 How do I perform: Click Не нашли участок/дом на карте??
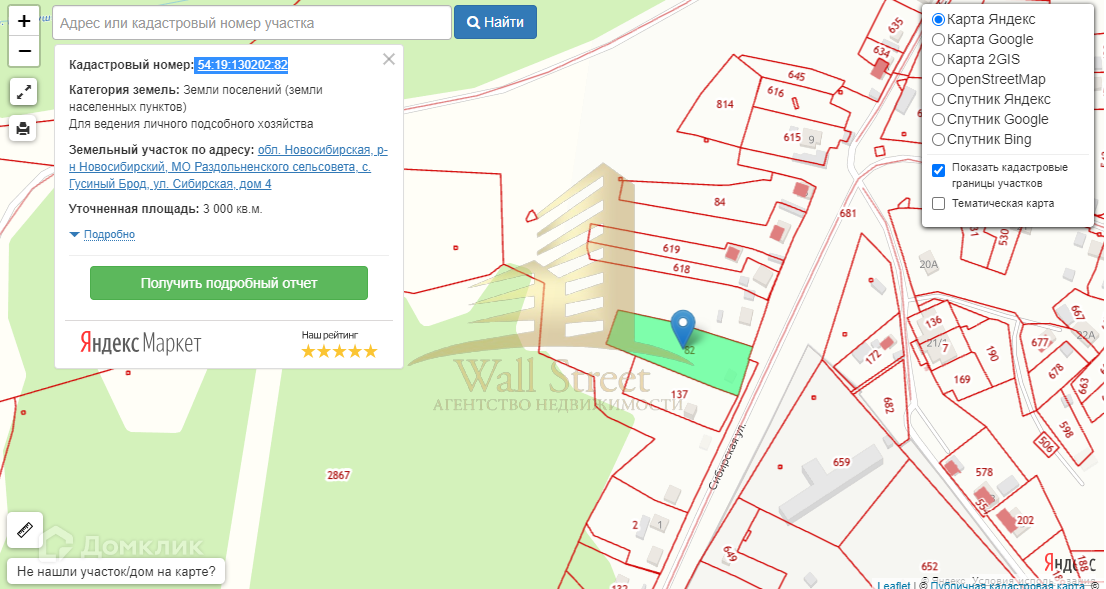click(x=116, y=571)
